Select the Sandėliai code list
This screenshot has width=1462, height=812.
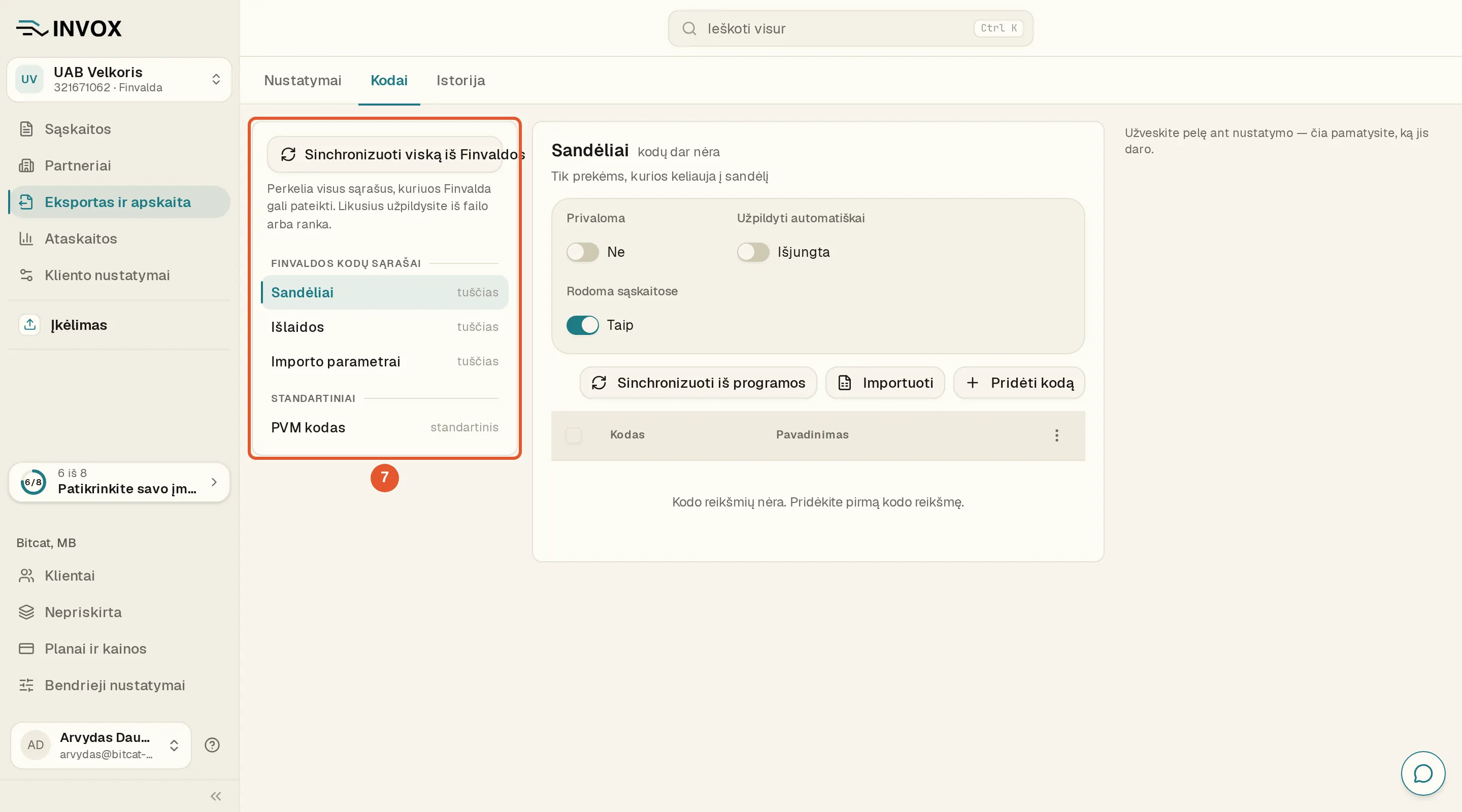tap(384, 292)
